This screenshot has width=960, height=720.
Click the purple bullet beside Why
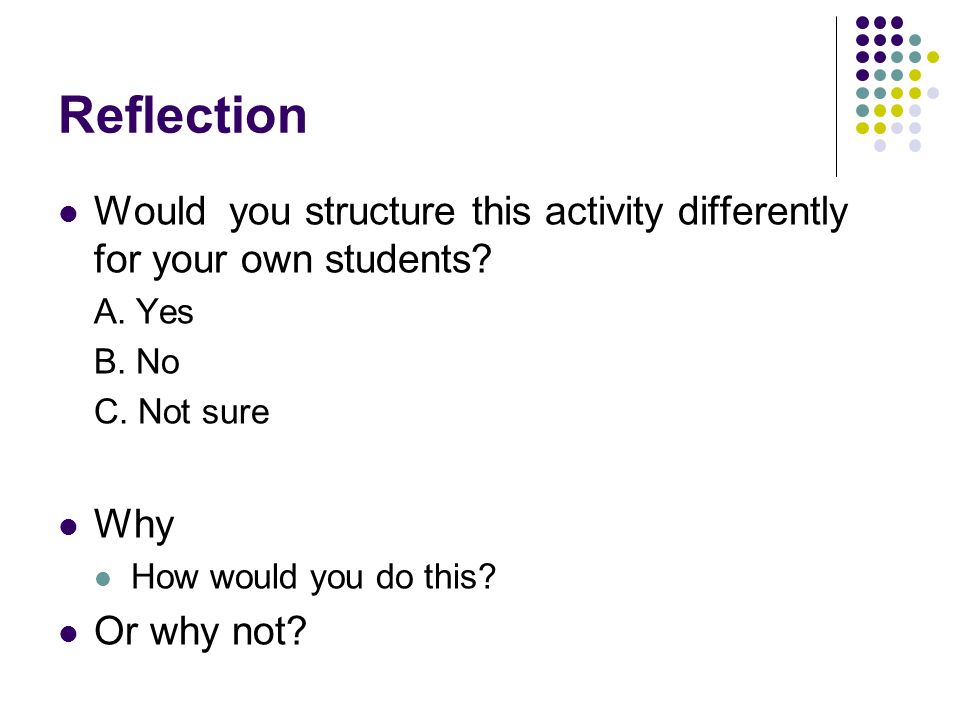[69, 527]
